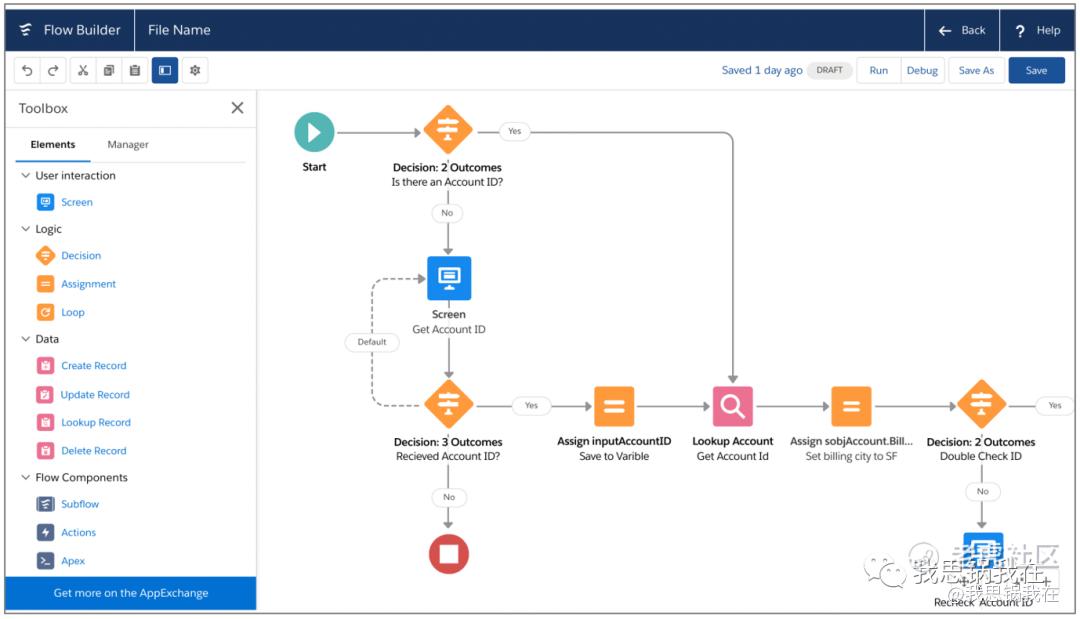Click the Save As button
Viewport: 1080px width, 619px height.
[976, 70]
